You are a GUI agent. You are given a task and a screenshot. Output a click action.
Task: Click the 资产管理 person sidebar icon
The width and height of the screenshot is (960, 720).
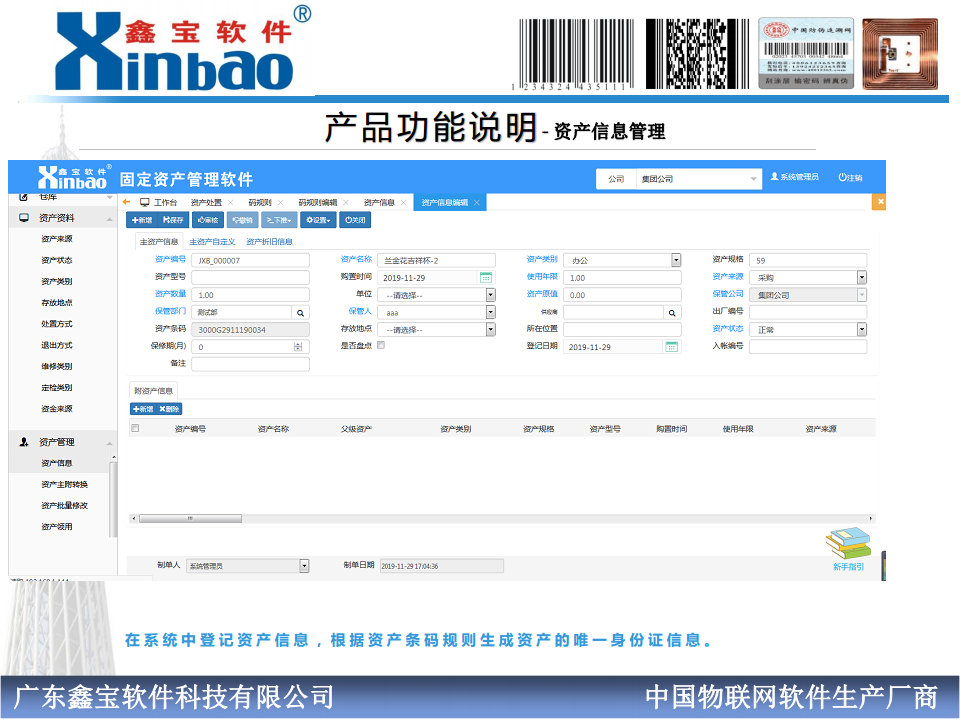(x=24, y=441)
